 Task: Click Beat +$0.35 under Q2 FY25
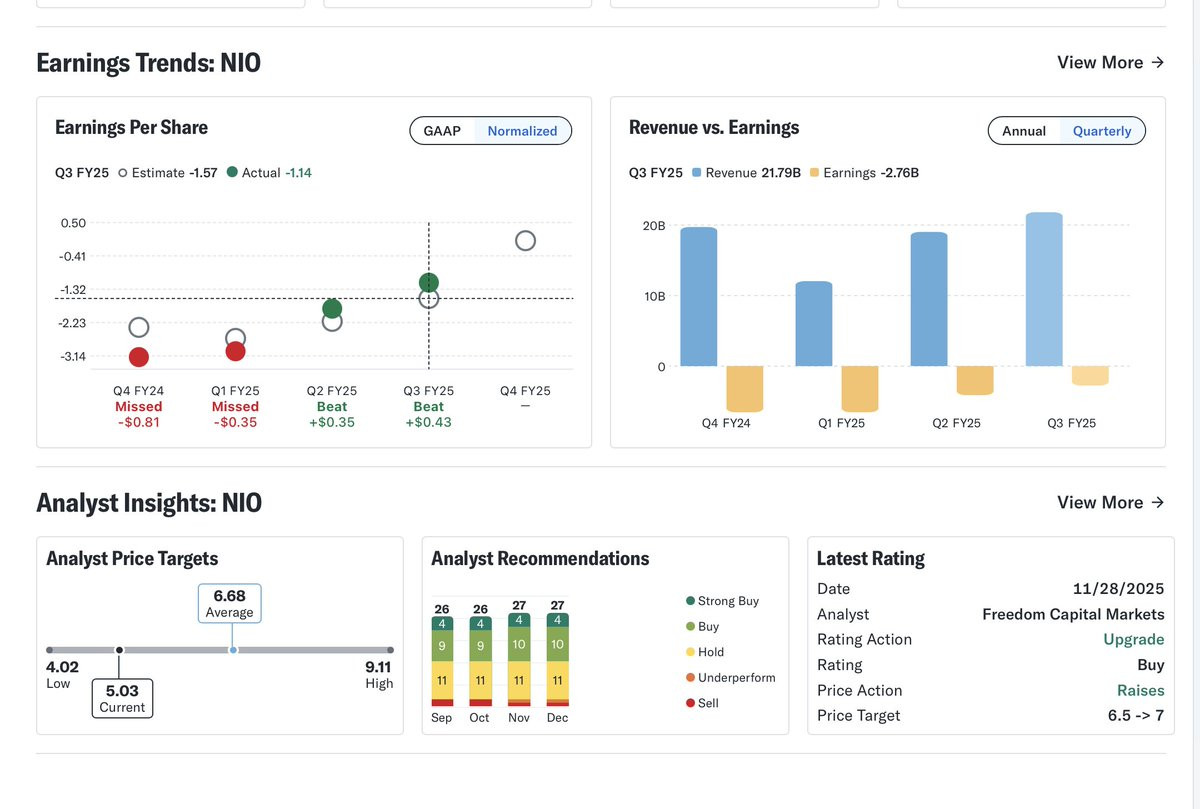click(x=332, y=414)
